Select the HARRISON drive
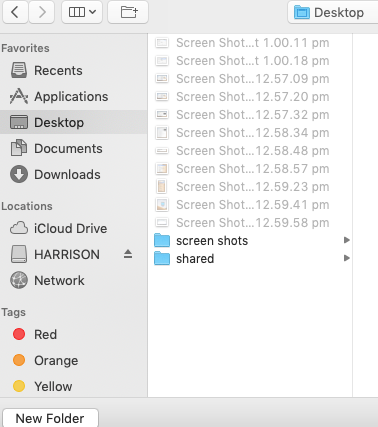This screenshot has height=427, width=378. pos(73,254)
